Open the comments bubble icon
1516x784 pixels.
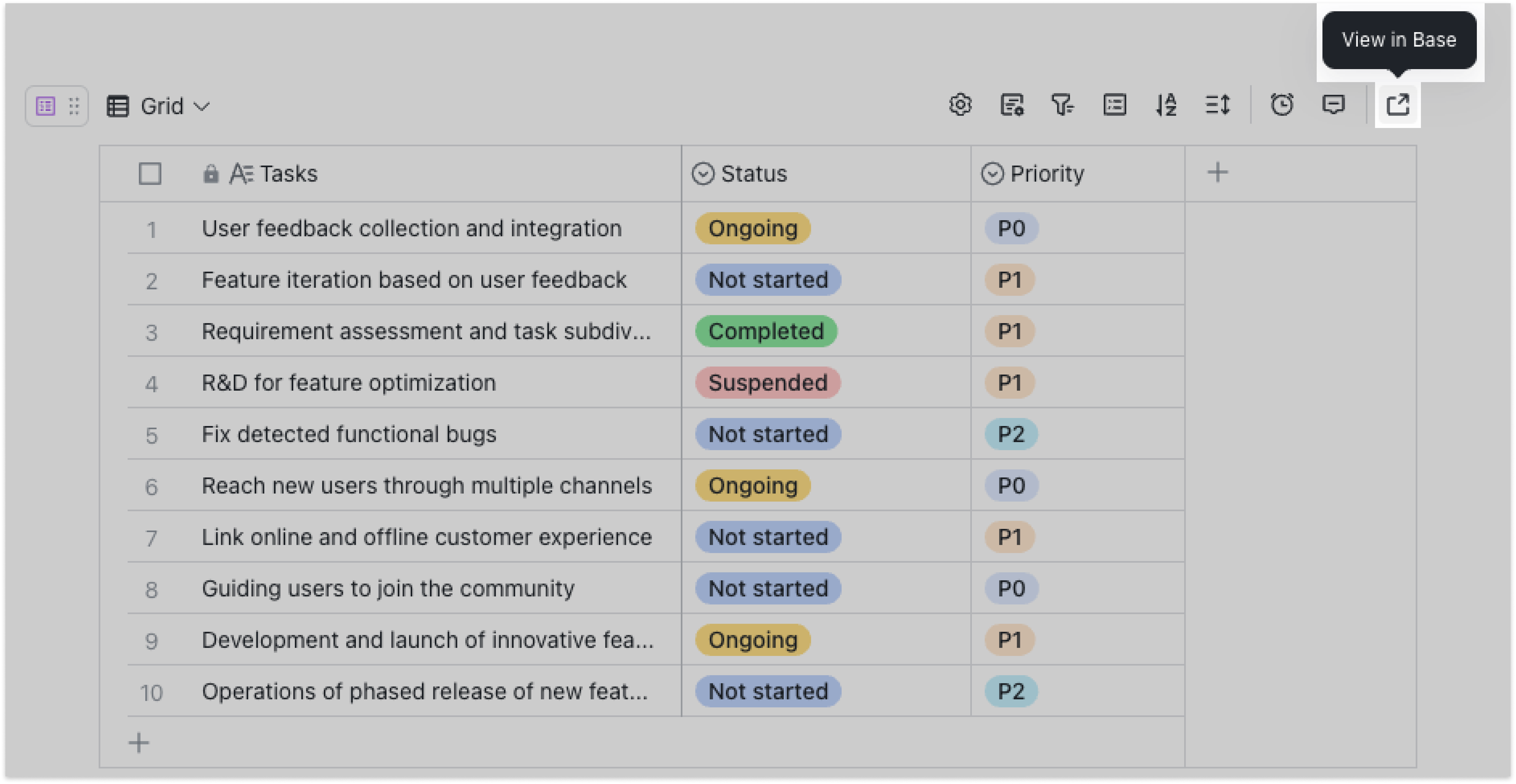(1333, 106)
